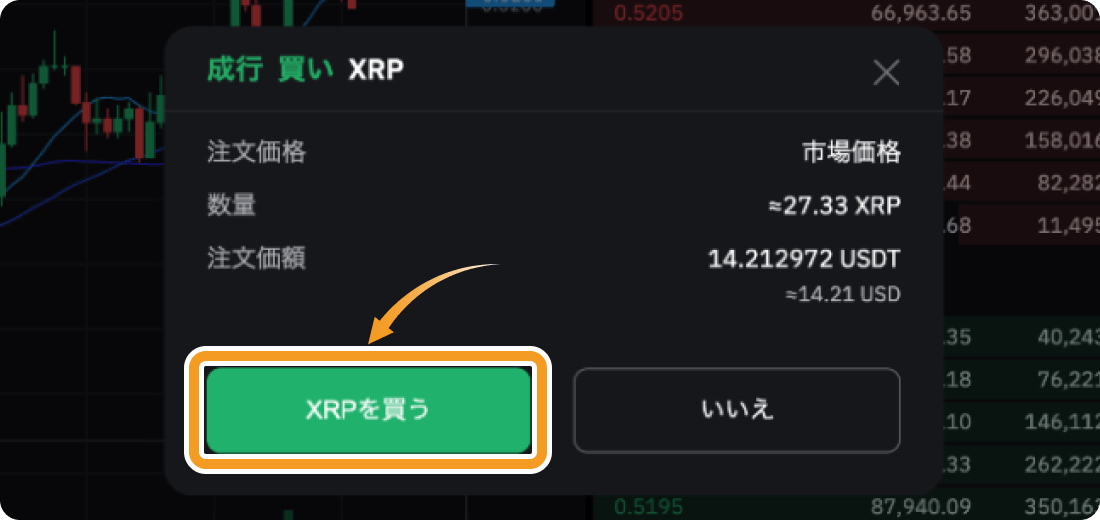This screenshot has width=1100, height=520.
Task: Cancel the order with いいえ button
Action: [737, 411]
